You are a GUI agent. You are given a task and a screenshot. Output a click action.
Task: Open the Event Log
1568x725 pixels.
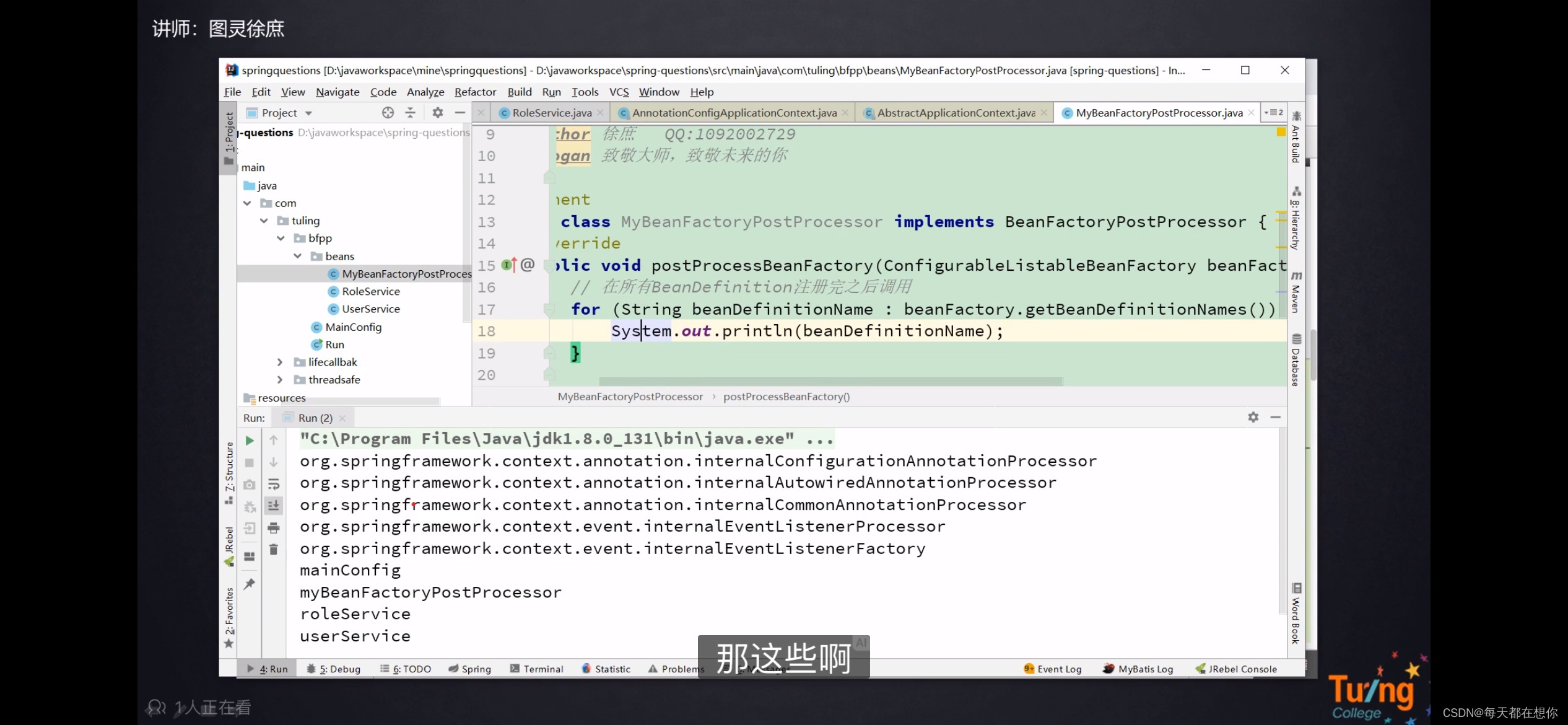click(x=1053, y=669)
